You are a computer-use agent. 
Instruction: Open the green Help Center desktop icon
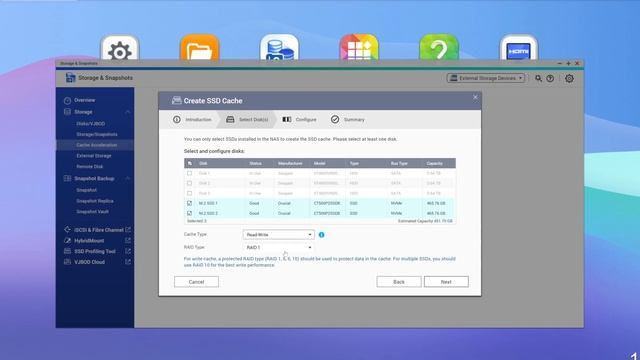click(439, 48)
